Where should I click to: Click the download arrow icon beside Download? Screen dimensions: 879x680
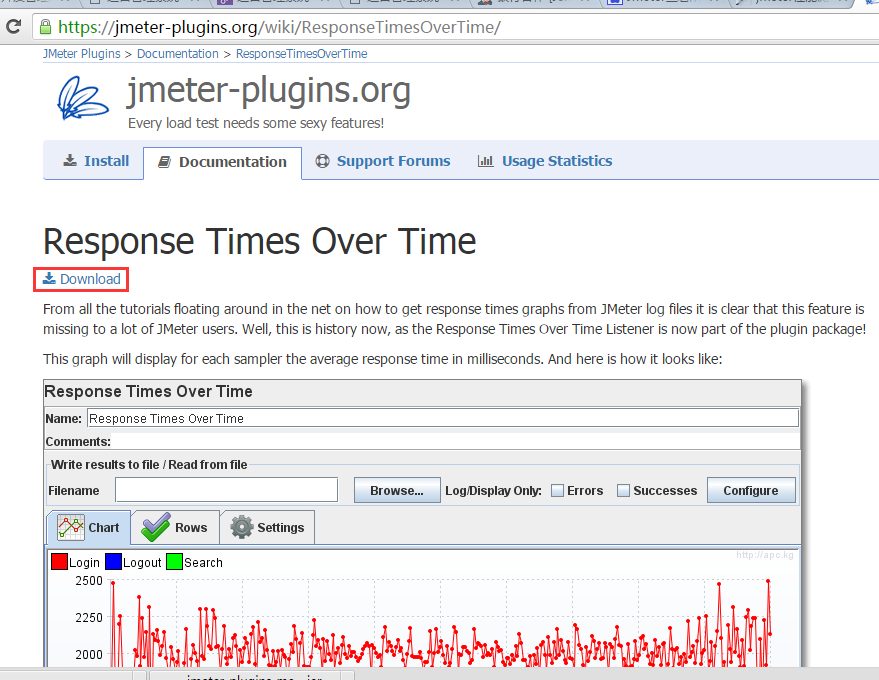(49, 278)
